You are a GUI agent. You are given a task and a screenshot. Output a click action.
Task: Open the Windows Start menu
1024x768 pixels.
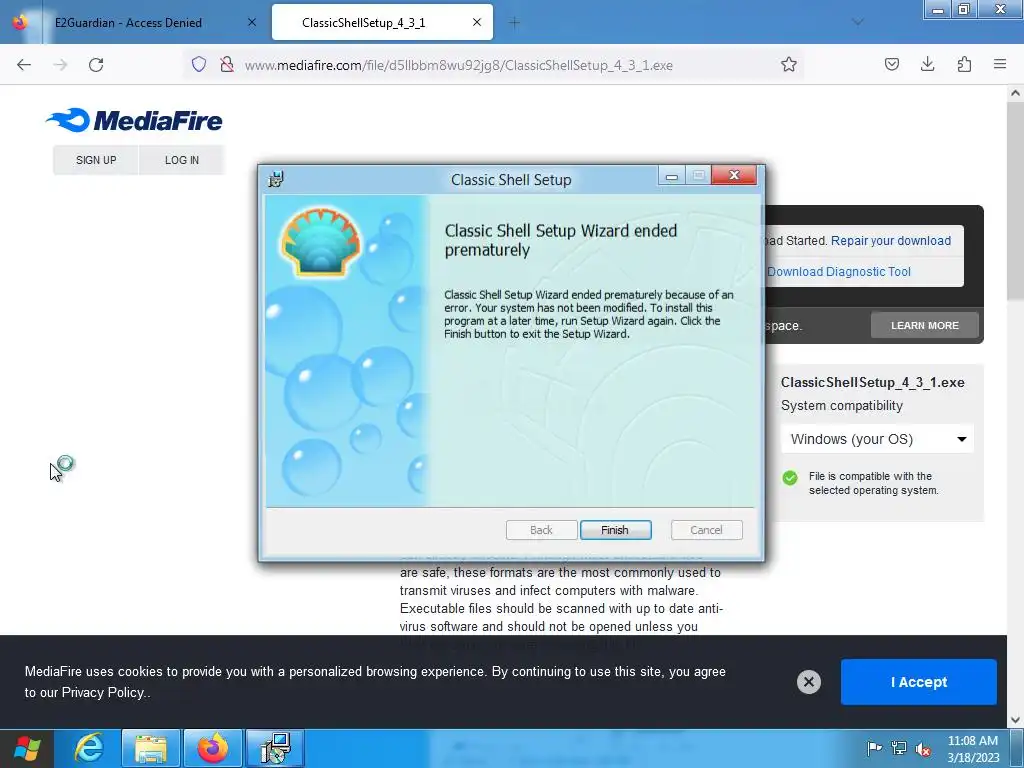point(26,748)
